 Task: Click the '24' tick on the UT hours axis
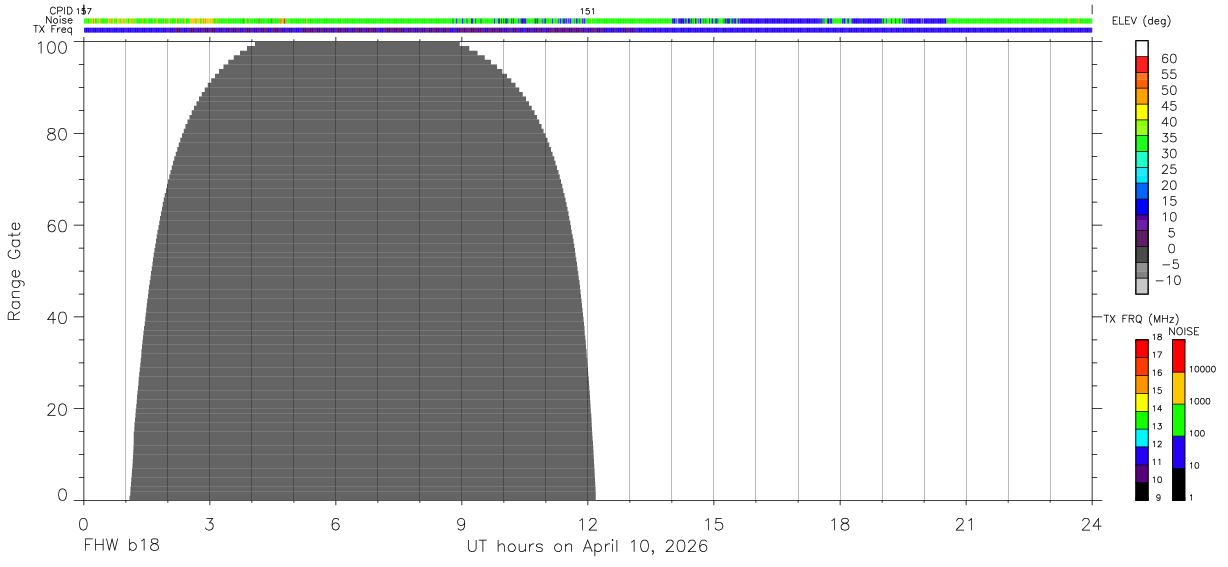coord(1091,523)
